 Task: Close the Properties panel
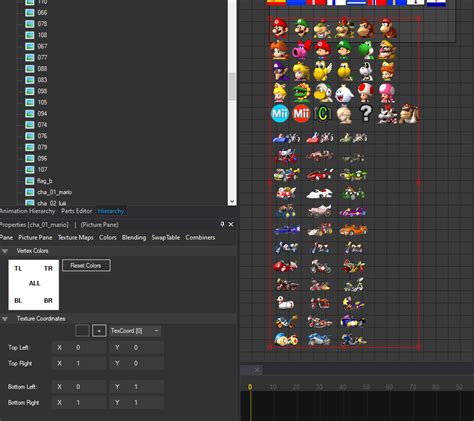pyautogui.click(x=231, y=224)
